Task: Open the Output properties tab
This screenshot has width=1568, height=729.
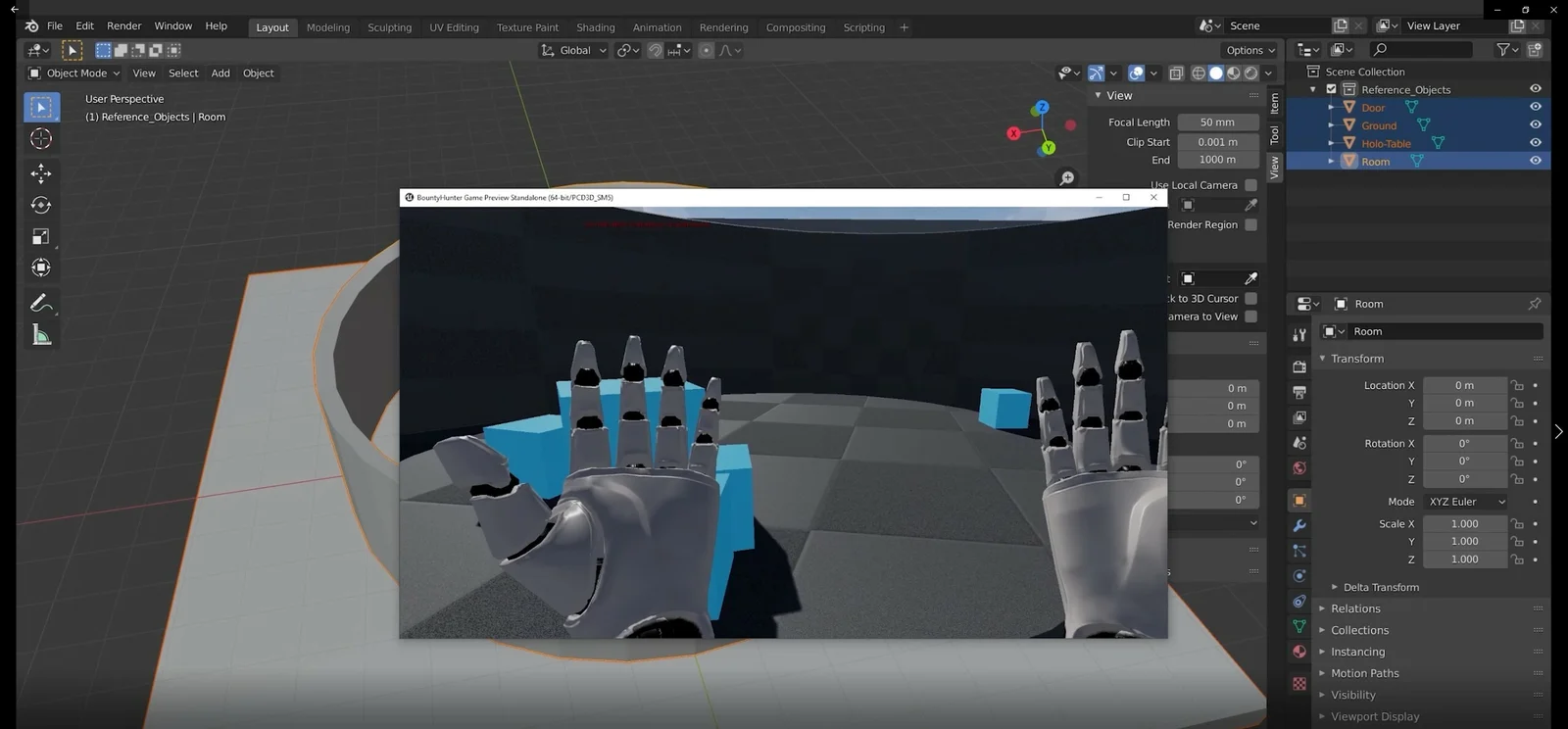Action: click(x=1299, y=392)
